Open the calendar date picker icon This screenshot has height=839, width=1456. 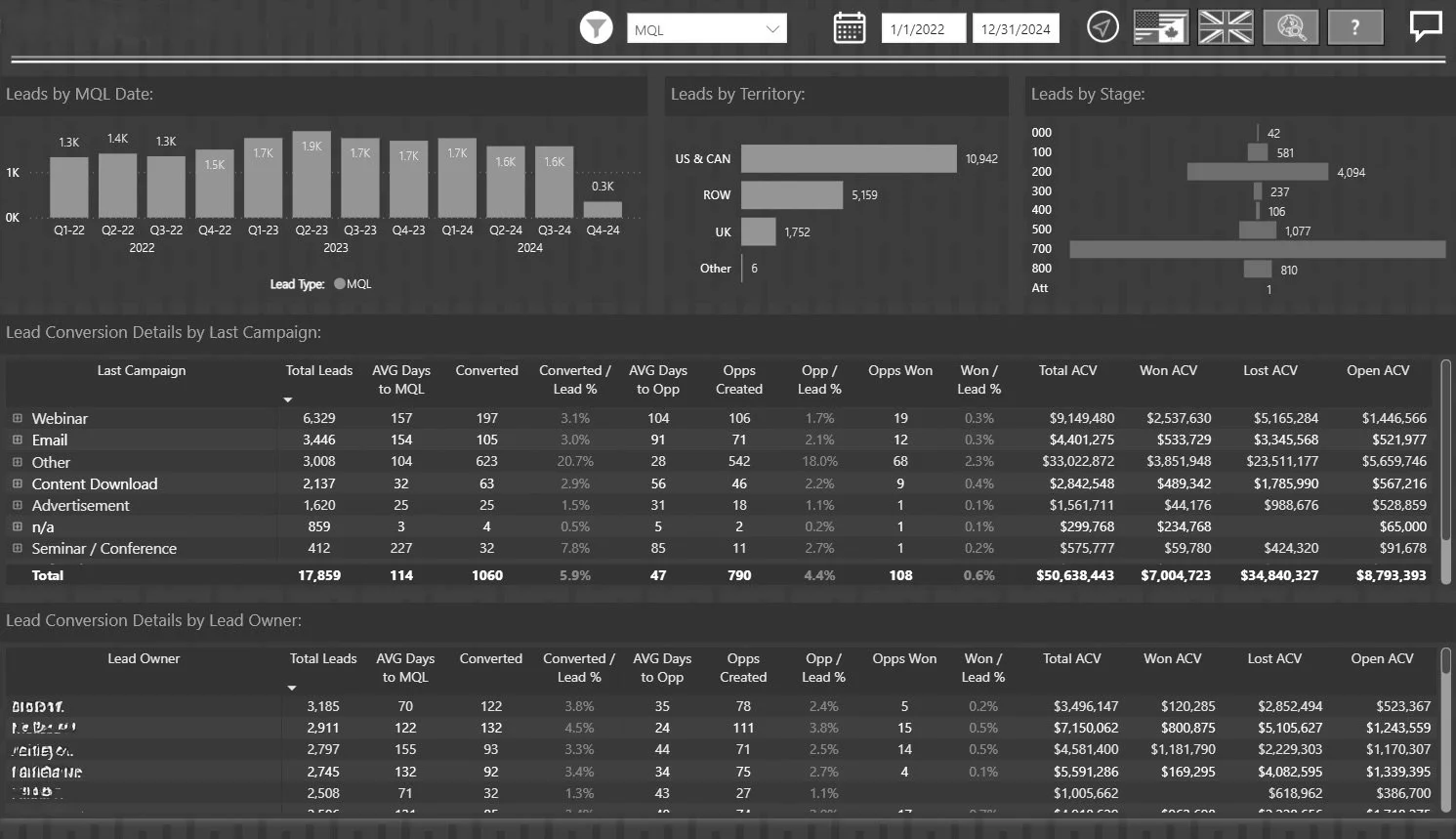point(850,28)
